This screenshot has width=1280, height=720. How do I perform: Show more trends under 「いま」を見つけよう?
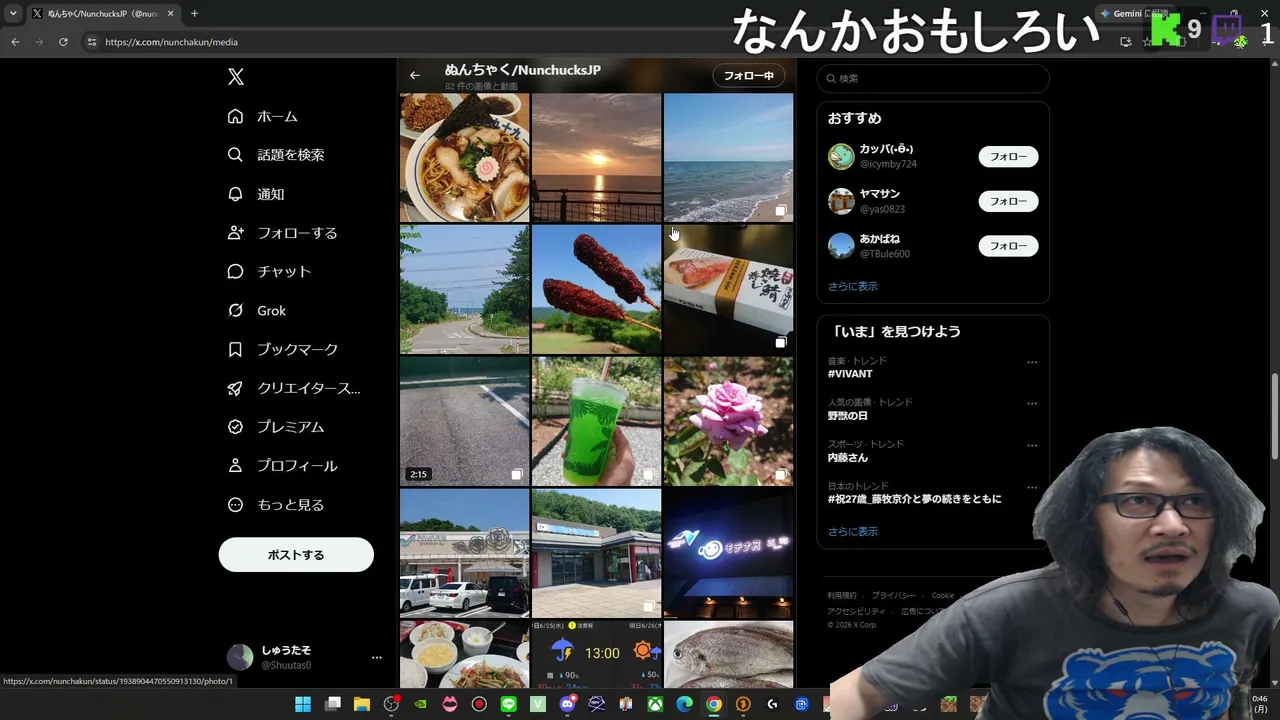point(853,532)
